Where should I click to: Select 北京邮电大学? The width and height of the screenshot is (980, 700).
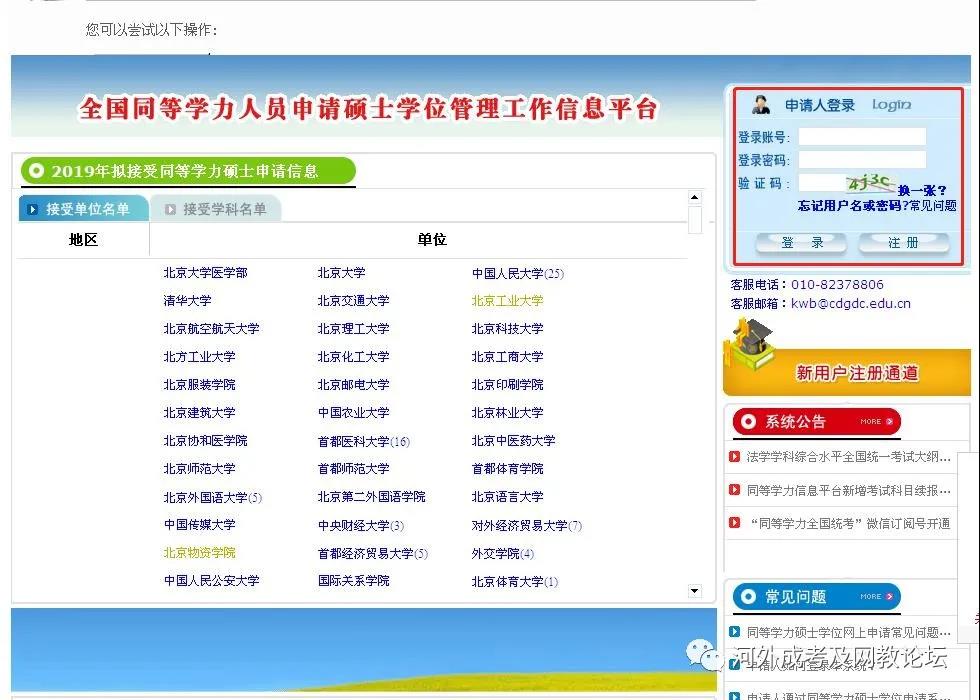click(353, 385)
